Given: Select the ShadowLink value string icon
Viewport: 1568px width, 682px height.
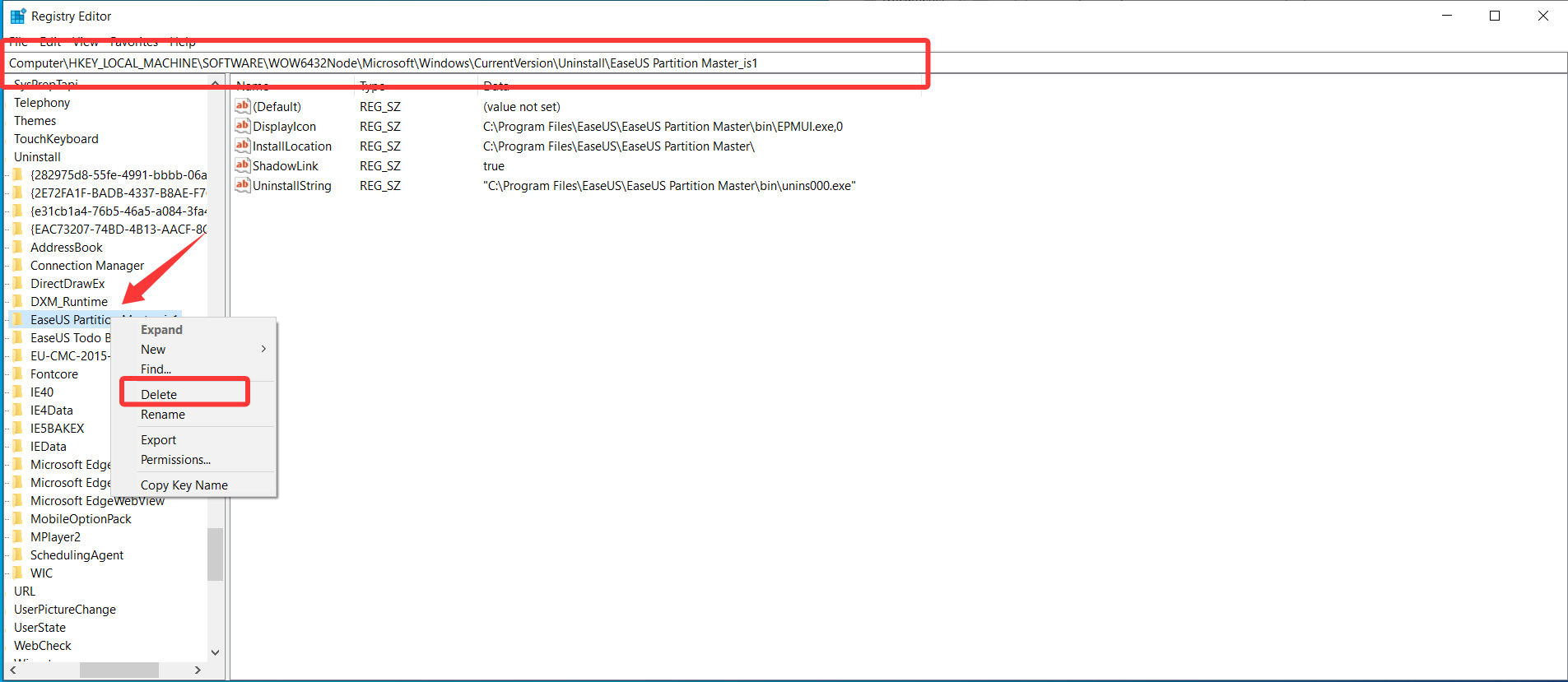Looking at the screenshot, I should pos(242,165).
